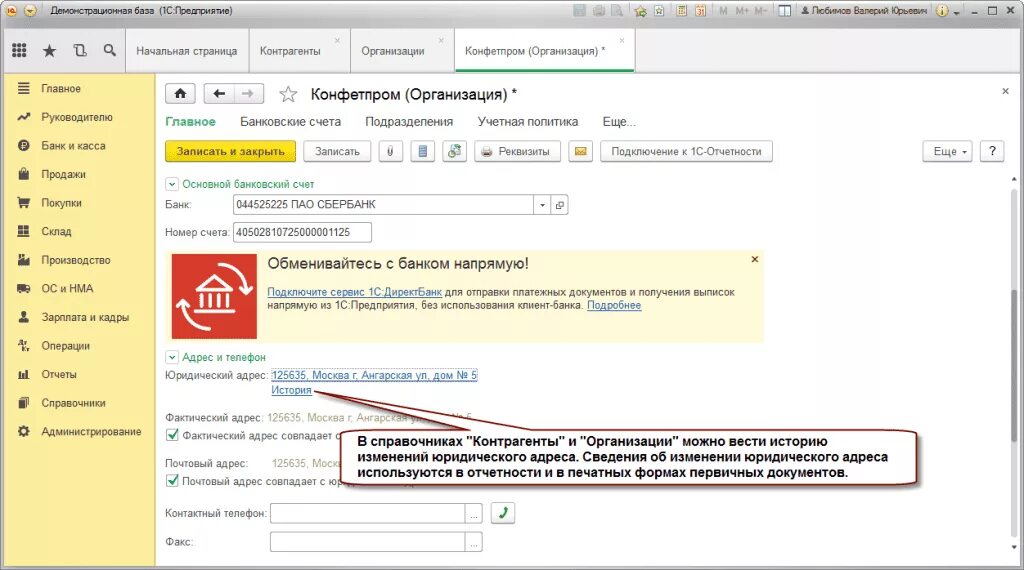
Task: Go forward with the right arrow button
Action: (248, 94)
